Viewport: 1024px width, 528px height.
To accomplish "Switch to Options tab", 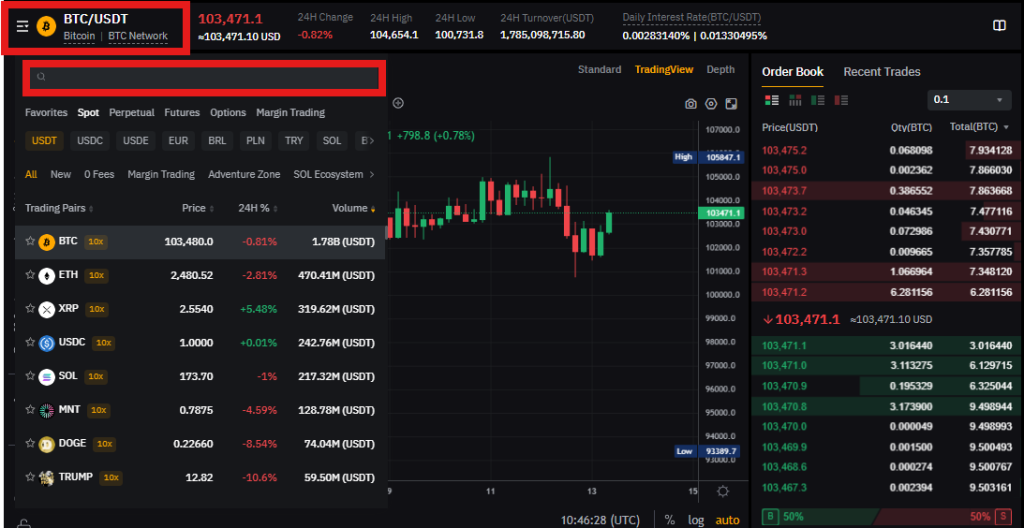I will [x=228, y=112].
